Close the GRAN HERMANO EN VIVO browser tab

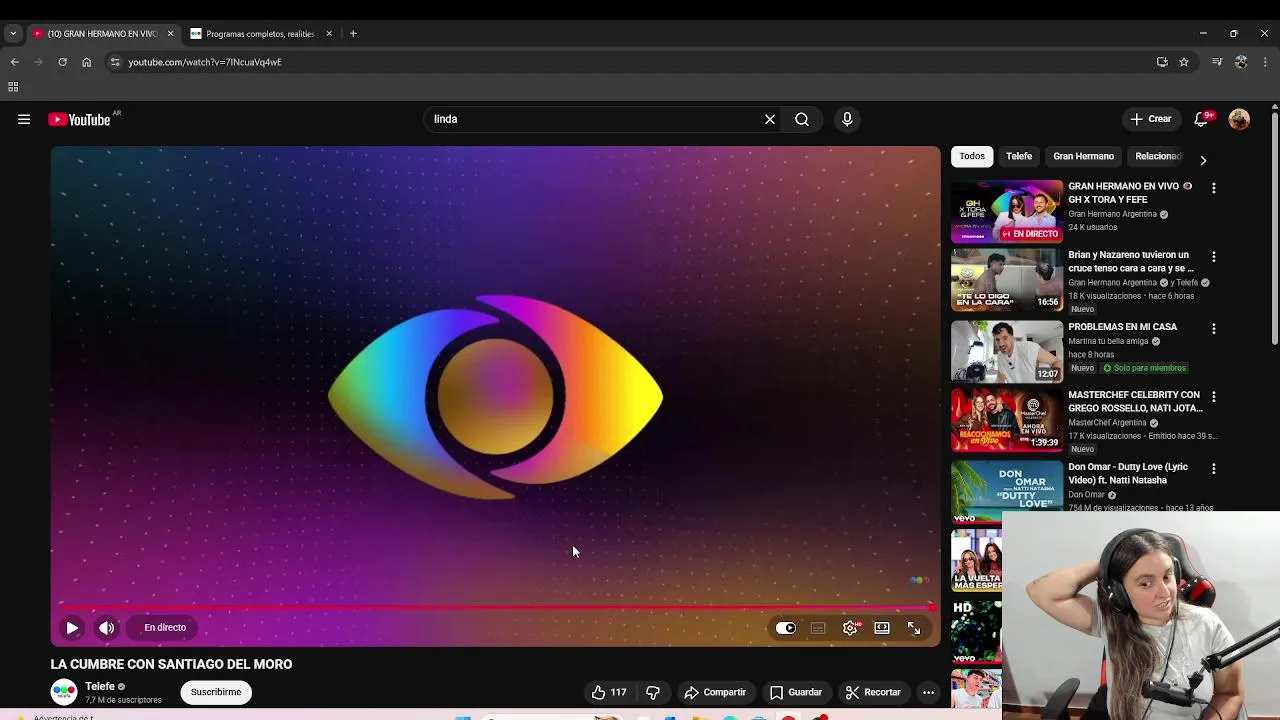[x=170, y=33]
